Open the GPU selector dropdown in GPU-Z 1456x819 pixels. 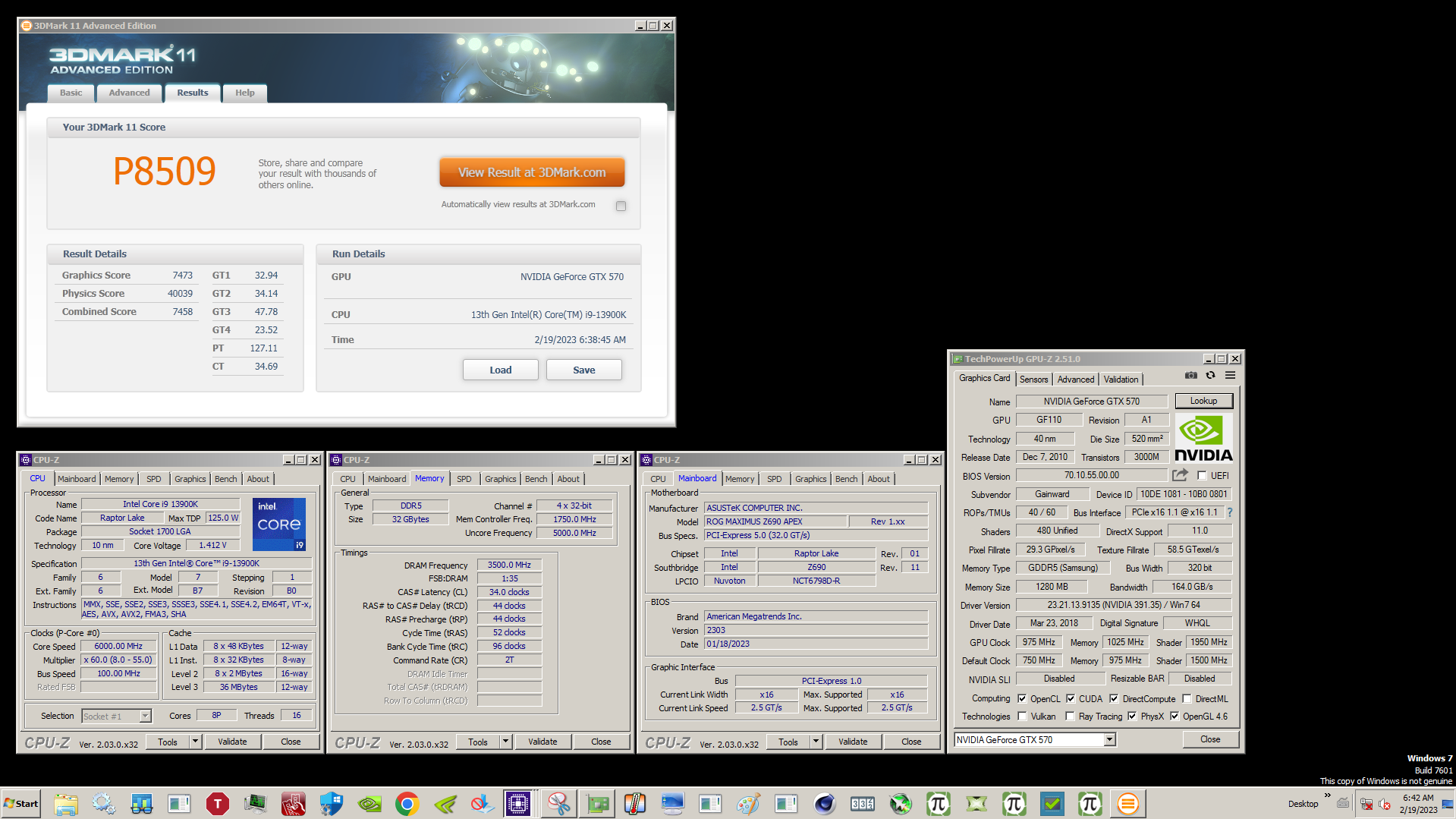point(1109,739)
